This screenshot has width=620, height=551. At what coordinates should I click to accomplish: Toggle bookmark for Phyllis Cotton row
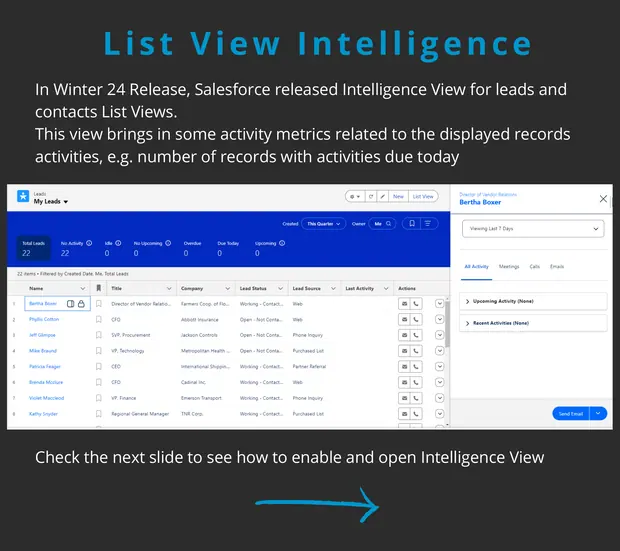point(99,319)
